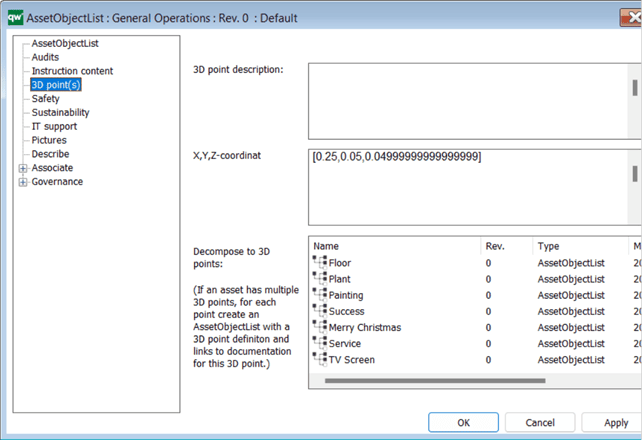Click the Plant asset icon
The image size is (642, 440).
(x=320, y=279)
